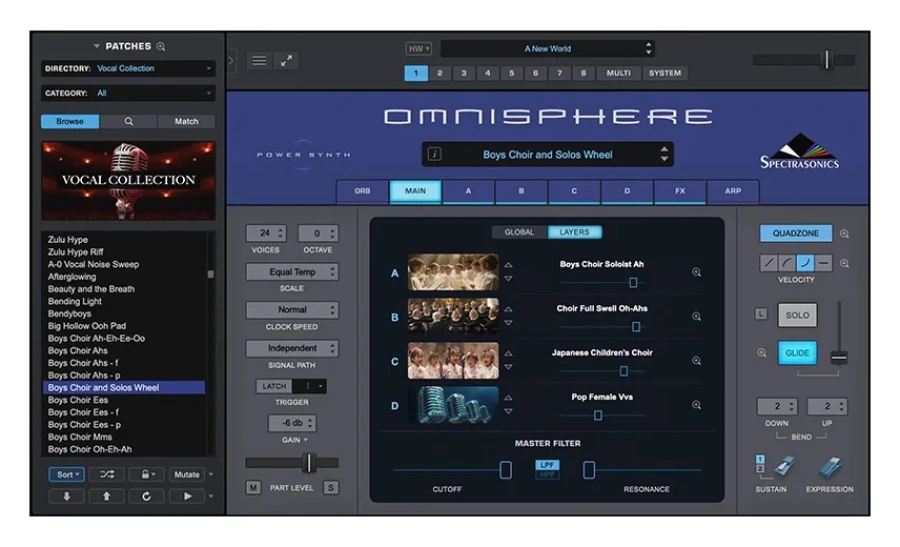900x547 pixels.
Task: Open the Category All dropdown
Action: [128, 93]
